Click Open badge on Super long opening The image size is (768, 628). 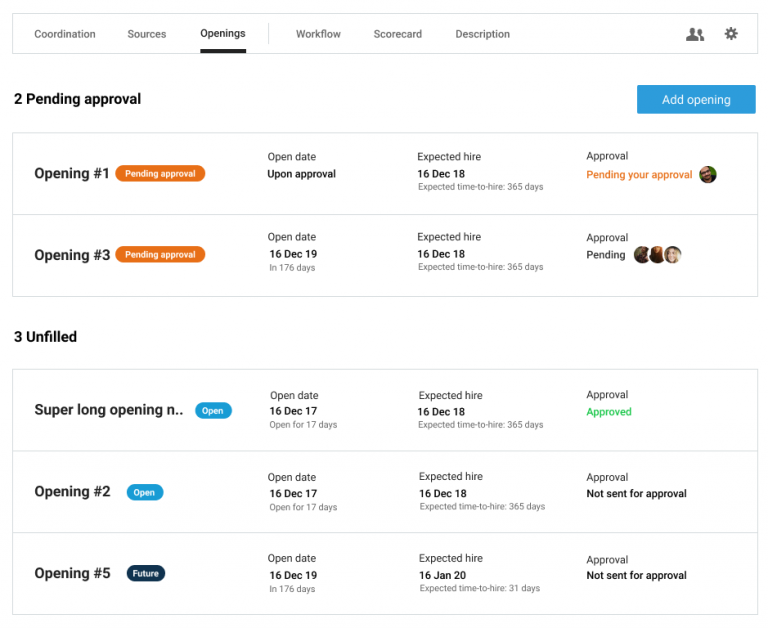213,410
